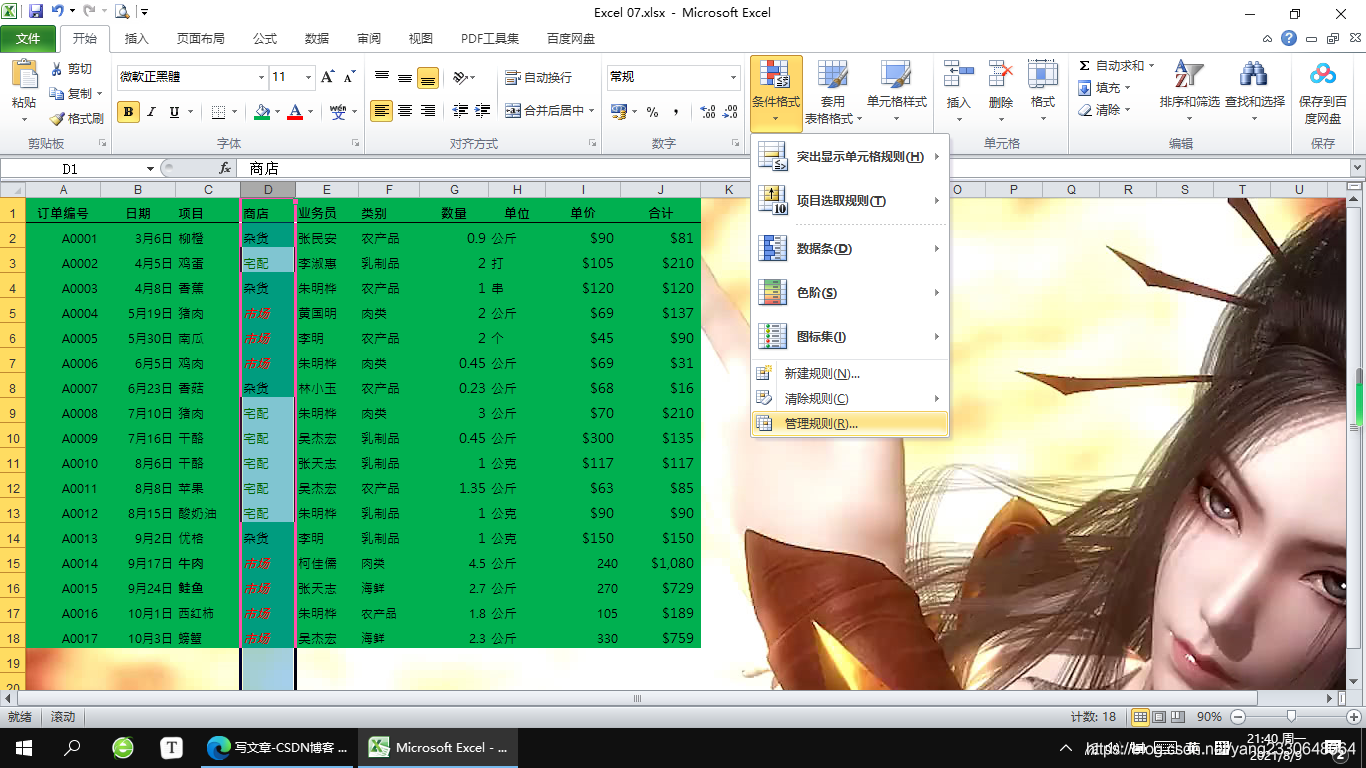Click AutoSum (自动求和) sigma
Viewport: 1366px width, 768px height.
pos(1110,66)
